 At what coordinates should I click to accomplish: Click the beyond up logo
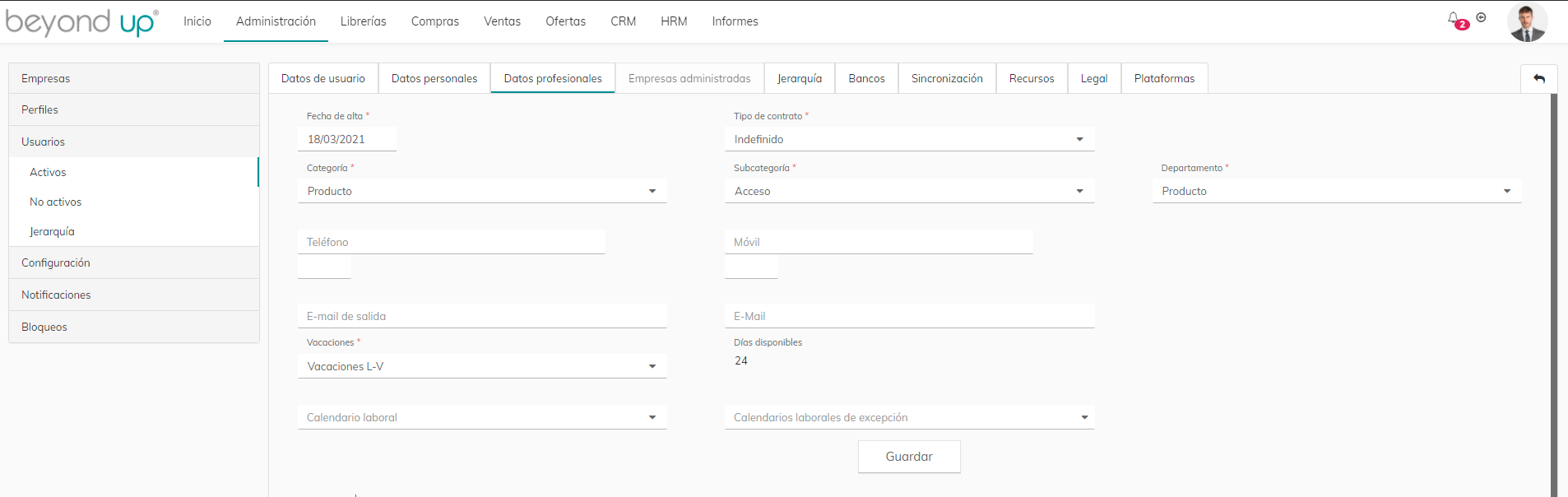(x=81, y=22)
